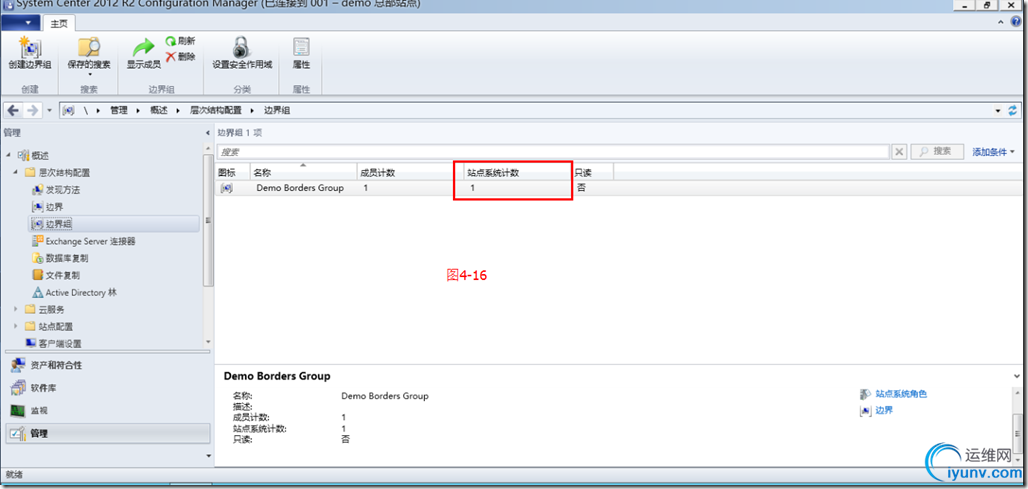The width and height of the screenshot is (1028, 489).
Task: Select 文件复制 tree item
Action: [x=56, y=275]
